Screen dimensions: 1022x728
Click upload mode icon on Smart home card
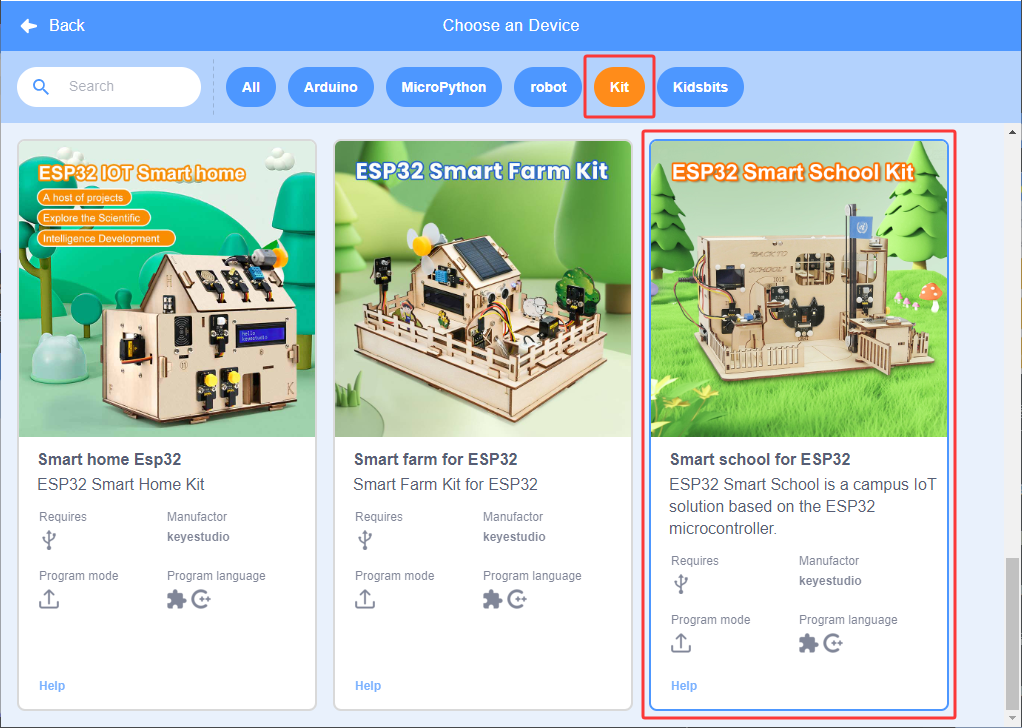pyautogui.click(x=49, y=599)
